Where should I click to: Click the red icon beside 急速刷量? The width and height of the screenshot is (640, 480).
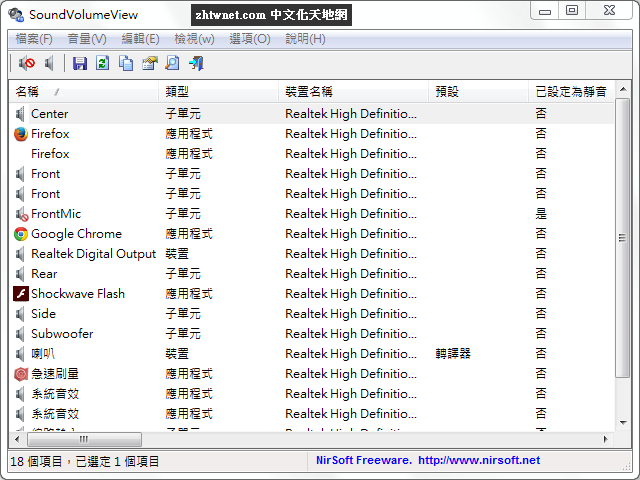tap(21, 374)
